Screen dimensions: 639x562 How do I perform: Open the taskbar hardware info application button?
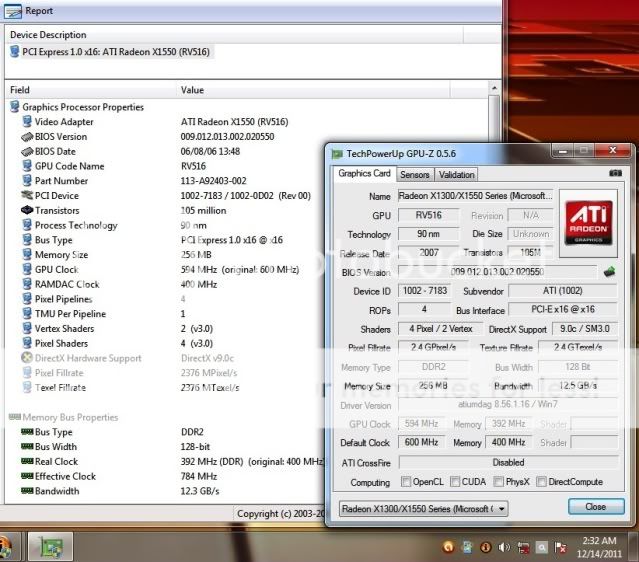click(51, 547)
